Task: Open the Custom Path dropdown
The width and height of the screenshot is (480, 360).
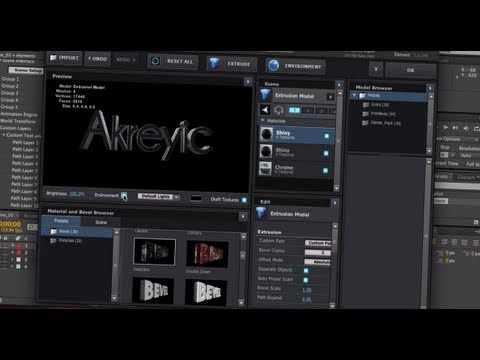Action: pos(318,243)
